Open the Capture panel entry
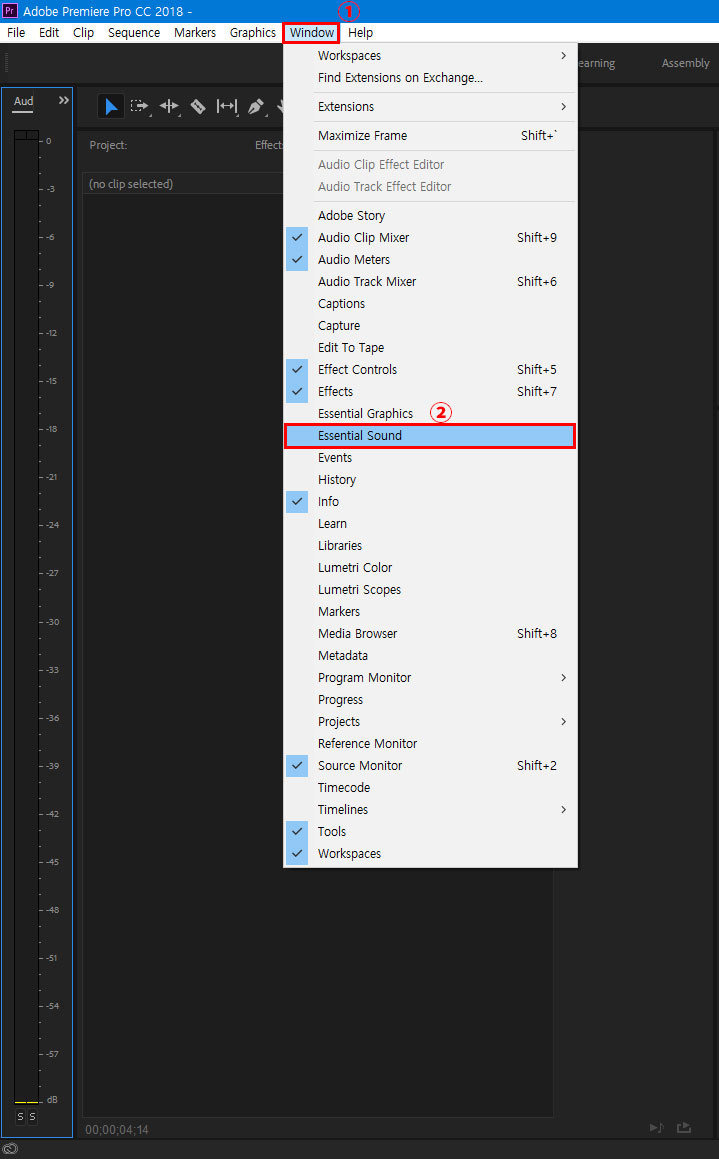719x1159 pixels. 430,325
